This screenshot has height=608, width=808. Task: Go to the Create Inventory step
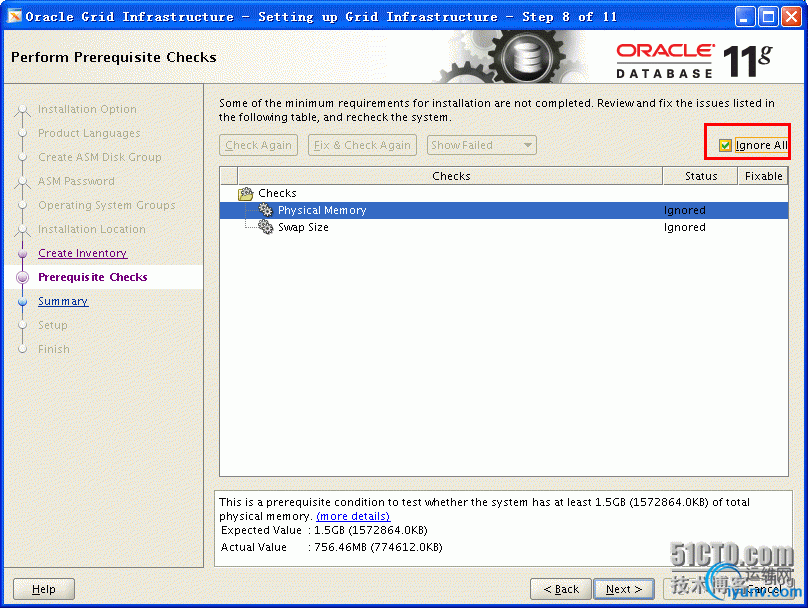coord(82,254)
